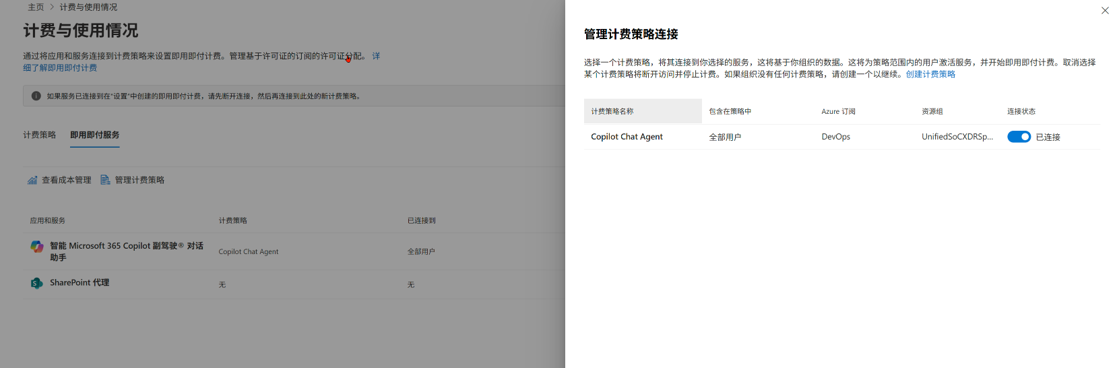1117x368 pixels.
Task: Switch to the 即用即付服务 tab
Action: 95,135
